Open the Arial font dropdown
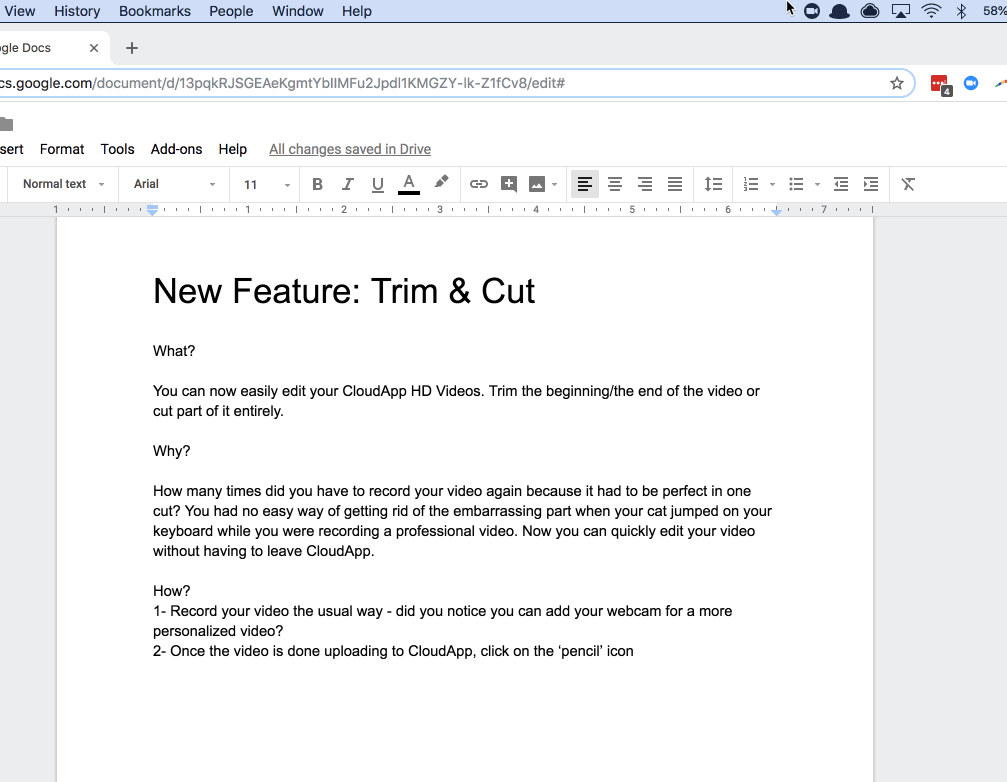The height and width of the screenshot is (782, 1007). pyautogui.click(x=174, y=184)
